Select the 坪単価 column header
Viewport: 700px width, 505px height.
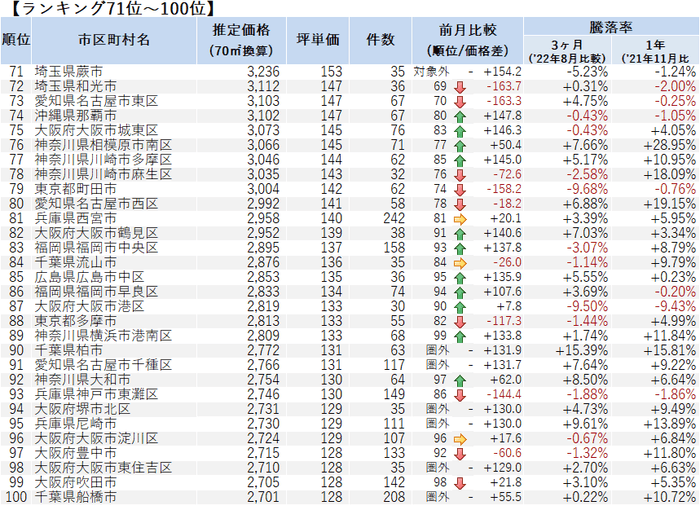[x=318, y=41]
